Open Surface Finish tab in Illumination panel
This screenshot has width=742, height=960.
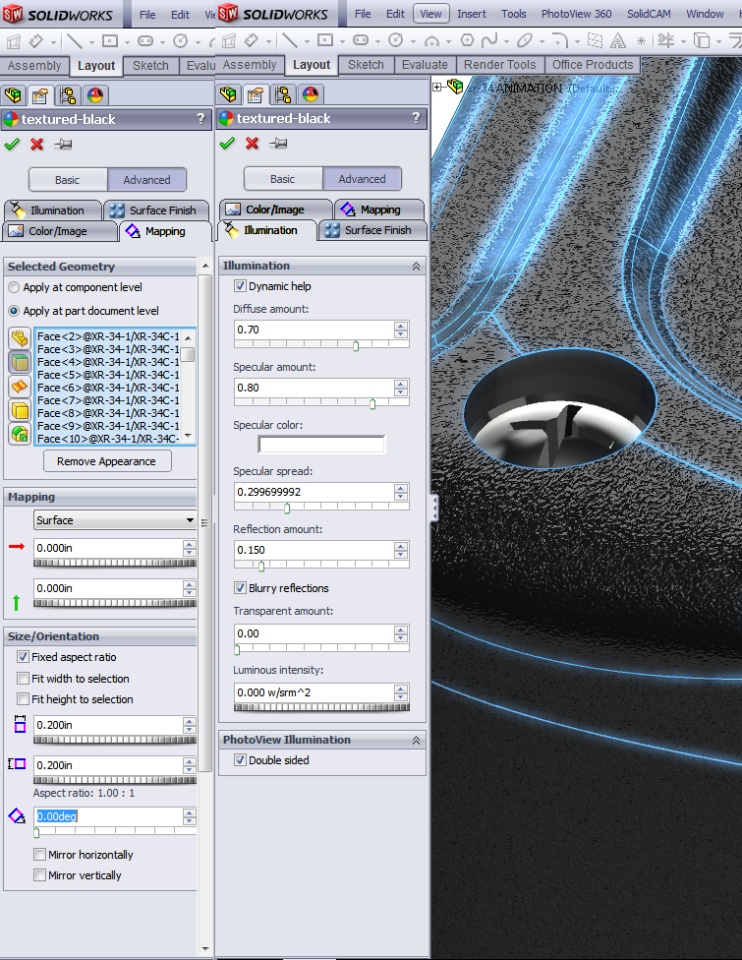(x=370, y=230)
